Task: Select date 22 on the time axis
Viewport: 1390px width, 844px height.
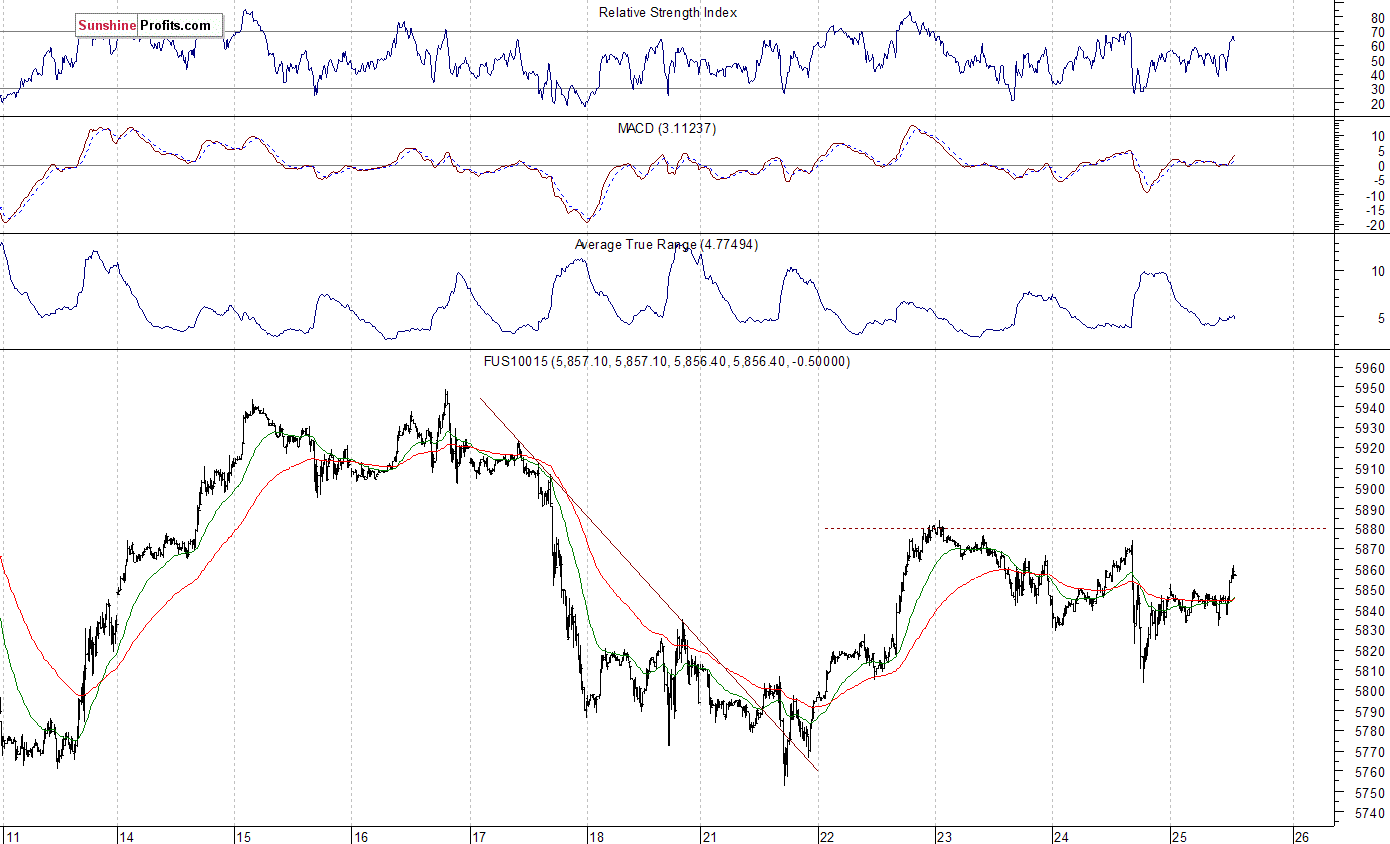Action: pyautogui.click(x=829, y=836)
